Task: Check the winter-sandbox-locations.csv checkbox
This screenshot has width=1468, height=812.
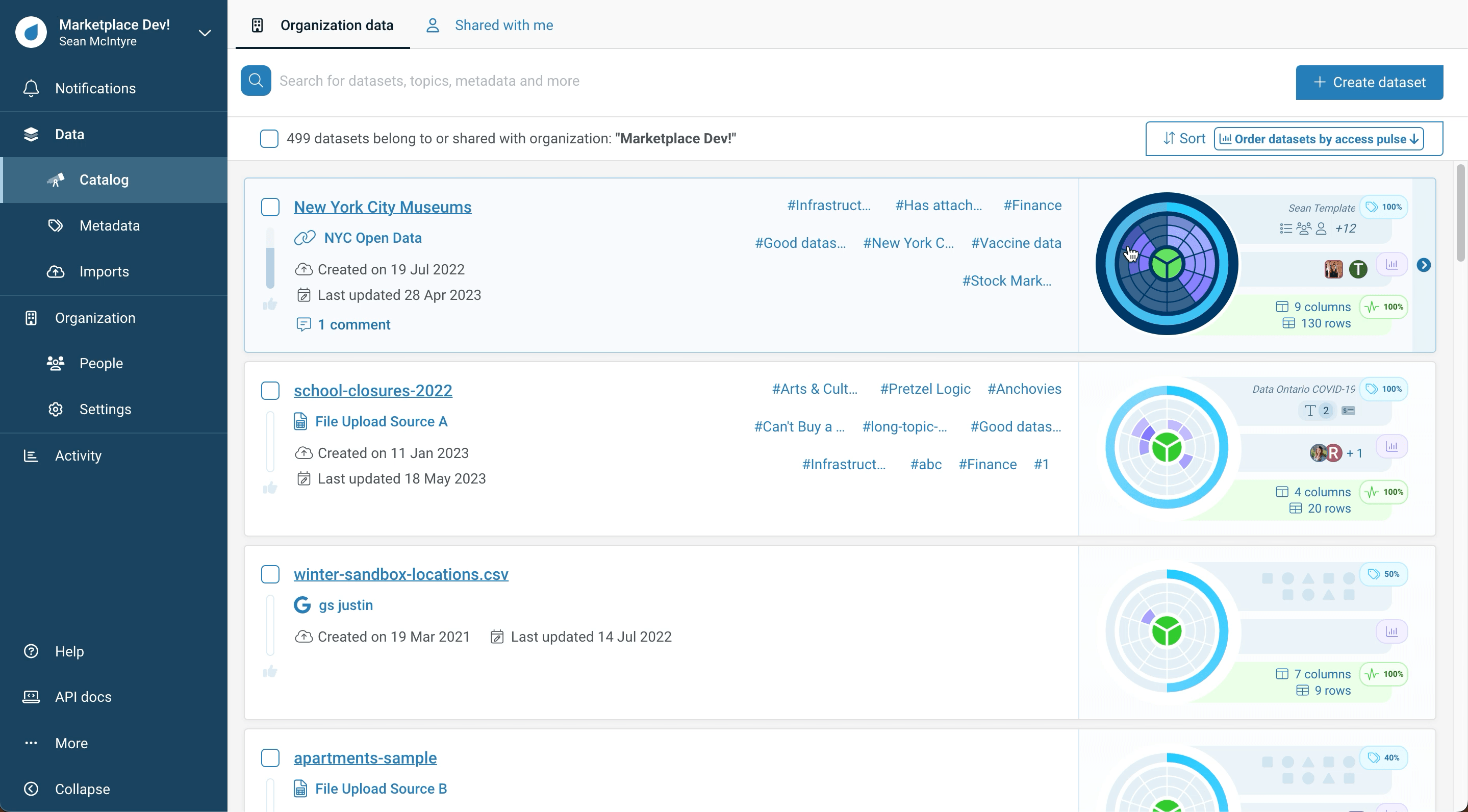Action: (x=270, y=574)
